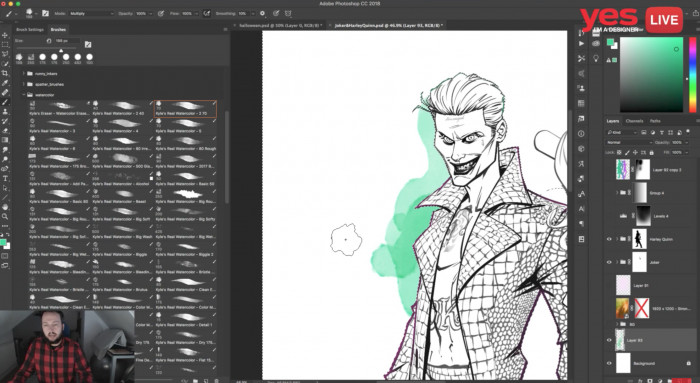This screenshot has height=383, width=700.
Task: Lock all with the padlock icon
Action: tap(651, 153)
